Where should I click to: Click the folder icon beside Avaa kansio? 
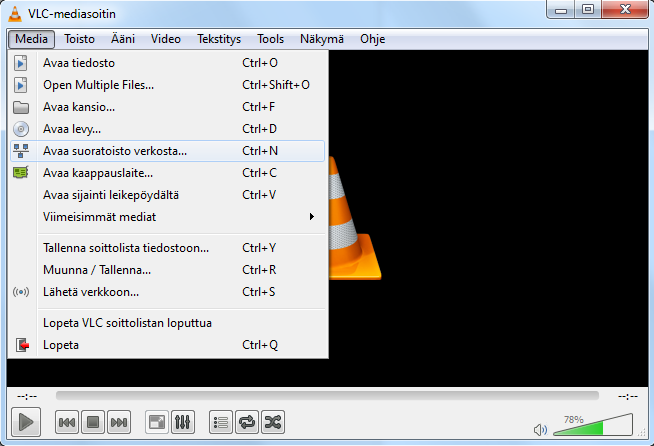tap(21, 107)
